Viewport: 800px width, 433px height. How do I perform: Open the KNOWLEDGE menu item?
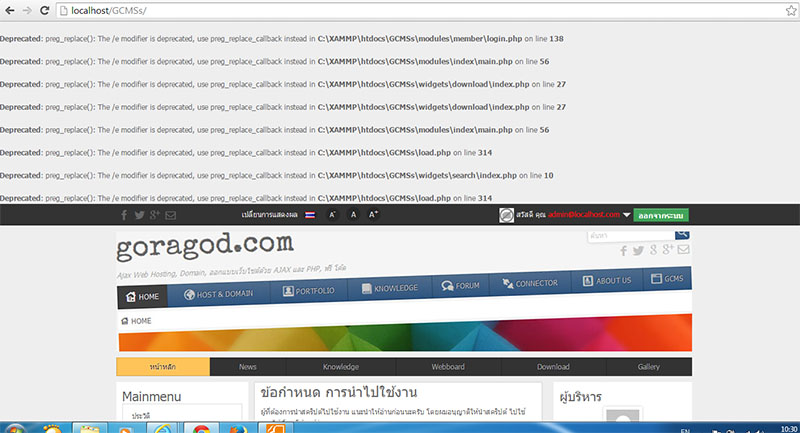tap(390, 288)
